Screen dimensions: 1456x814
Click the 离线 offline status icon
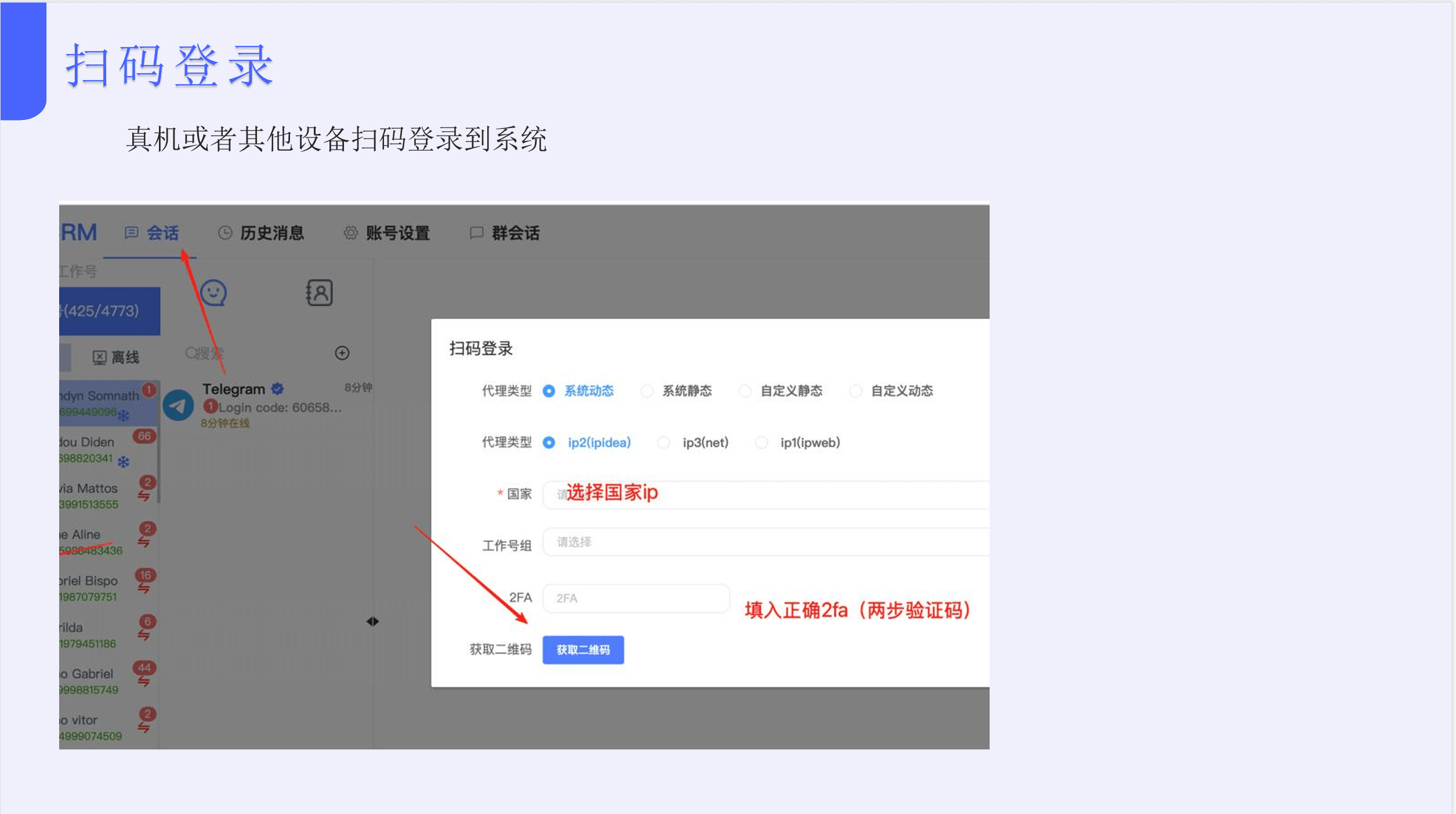pos(99,357)
